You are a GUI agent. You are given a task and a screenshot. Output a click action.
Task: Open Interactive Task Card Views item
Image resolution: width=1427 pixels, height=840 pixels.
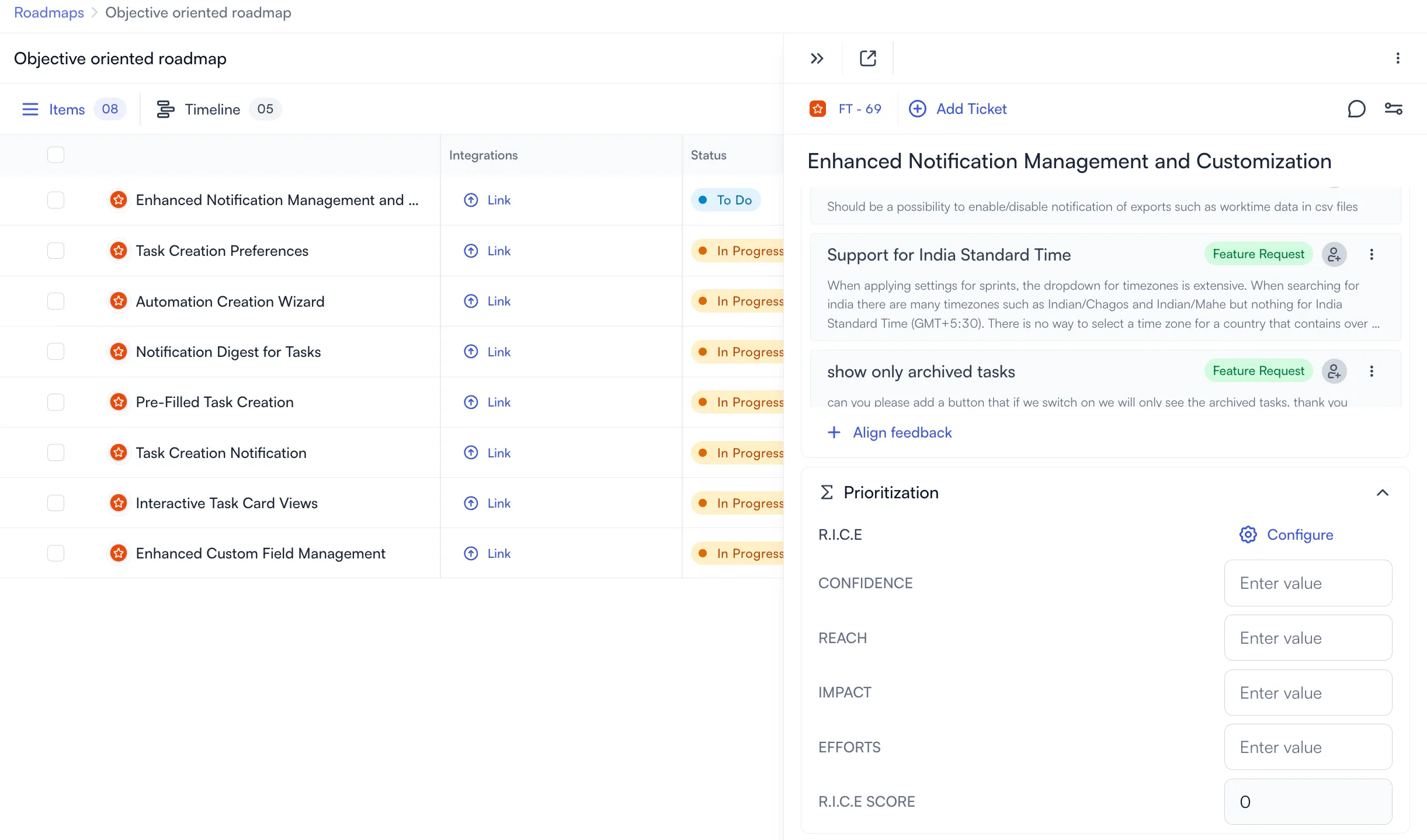point(227,503)
